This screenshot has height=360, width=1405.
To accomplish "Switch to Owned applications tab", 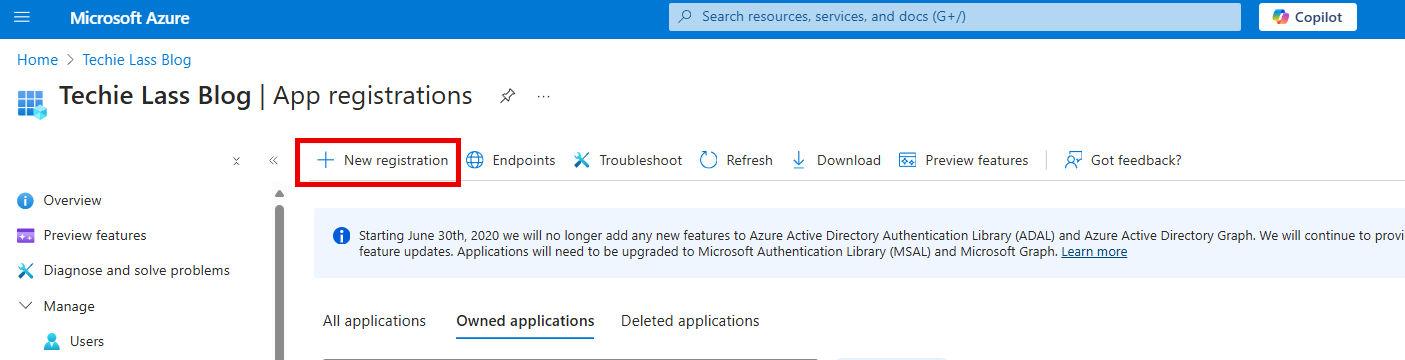I will pyautogui.click(x=525, y=321).
